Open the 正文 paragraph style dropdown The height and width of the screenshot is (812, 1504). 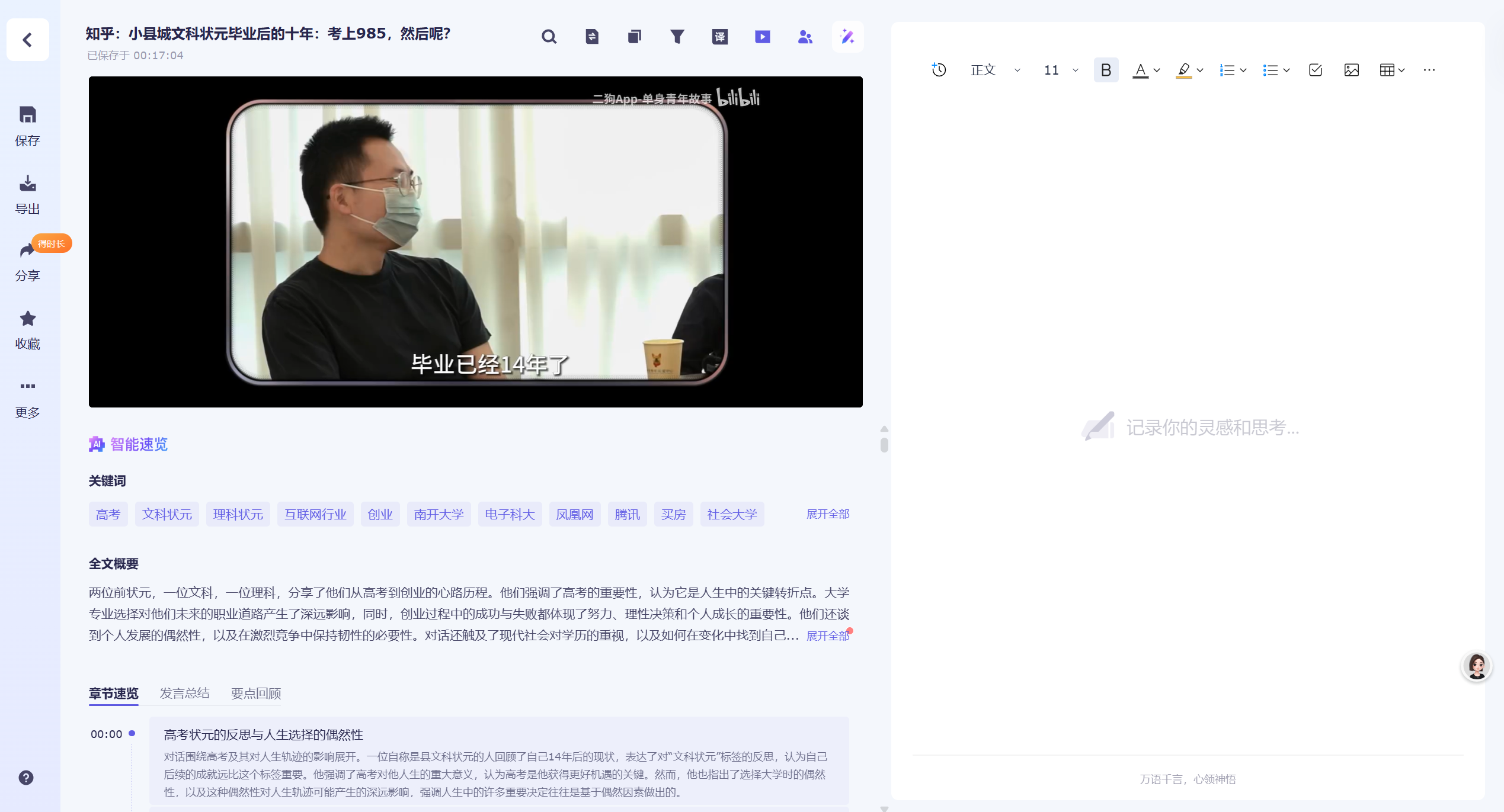tap(994, 70)
